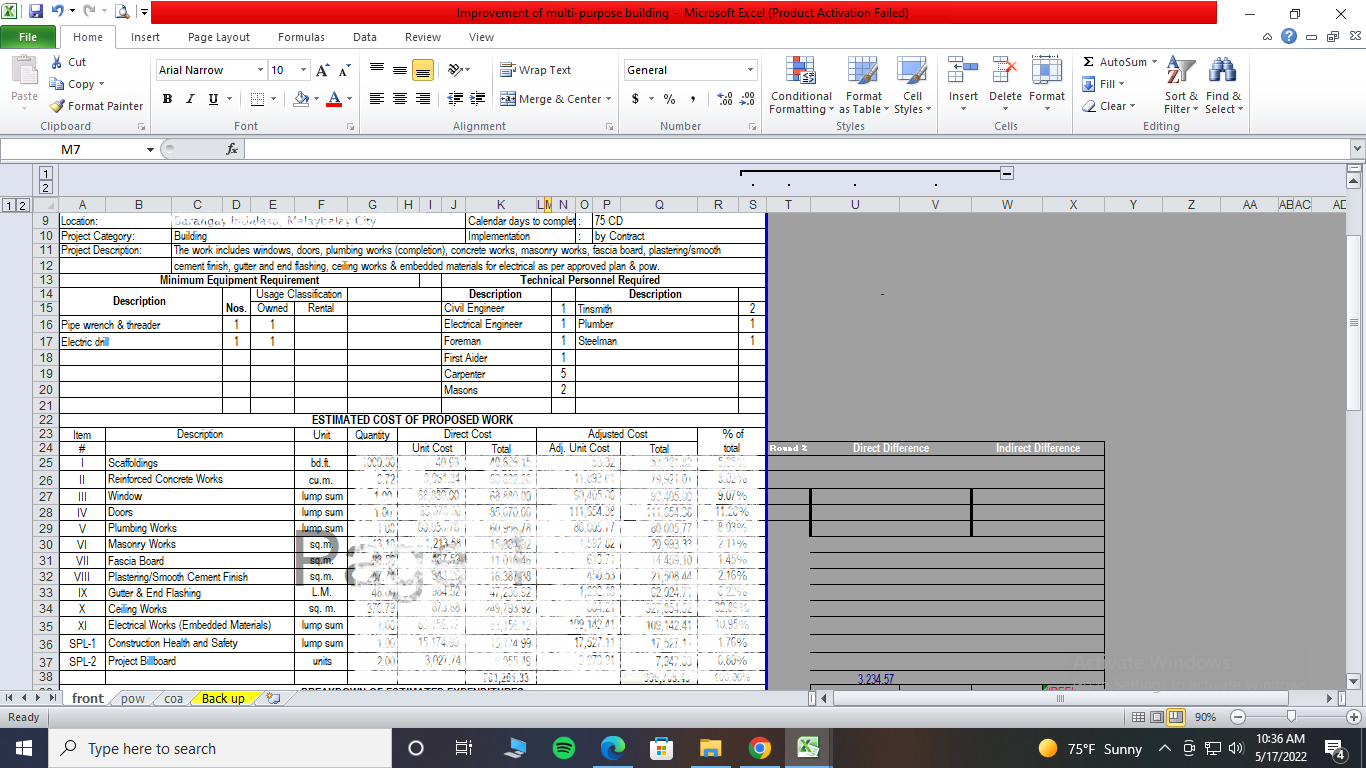This screenshot has width=1366, height=768.
Task: Open Sort & Filter menu
Action: [1181, 85]
